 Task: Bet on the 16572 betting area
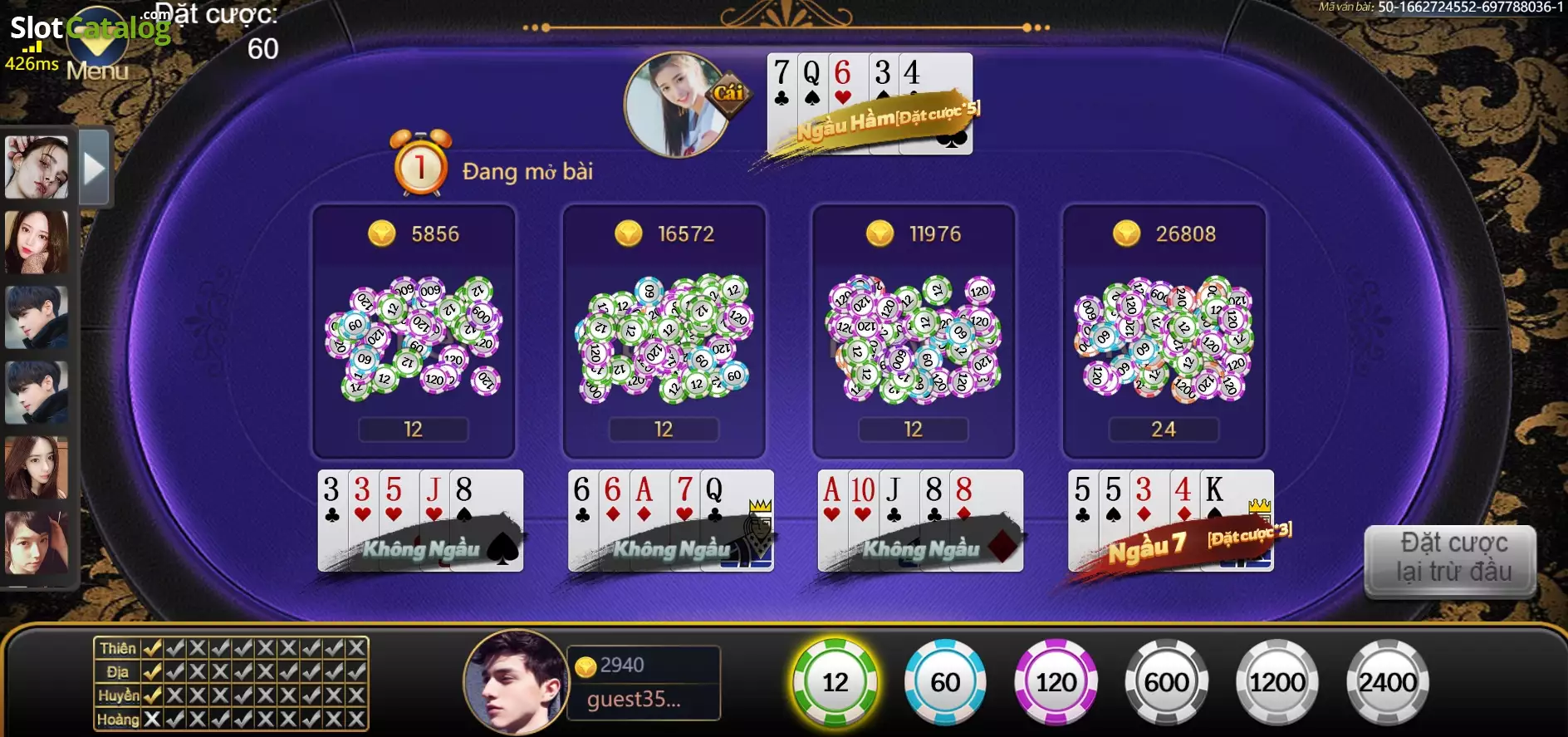(664, 331)
